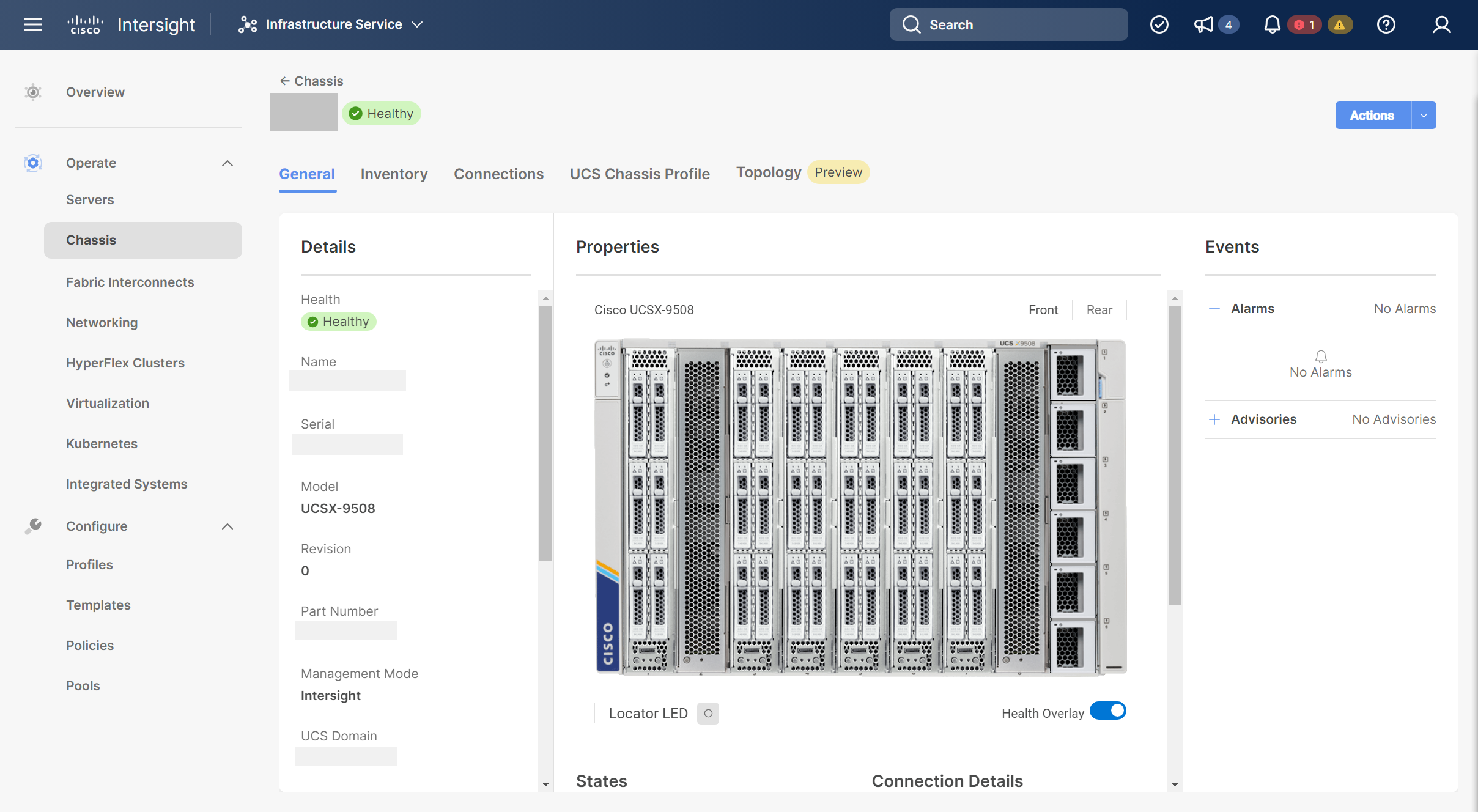The width and height of the screenshot is (1478, 812).
Task: Toggle the Locator LED indicator
Action: [708, 714]
